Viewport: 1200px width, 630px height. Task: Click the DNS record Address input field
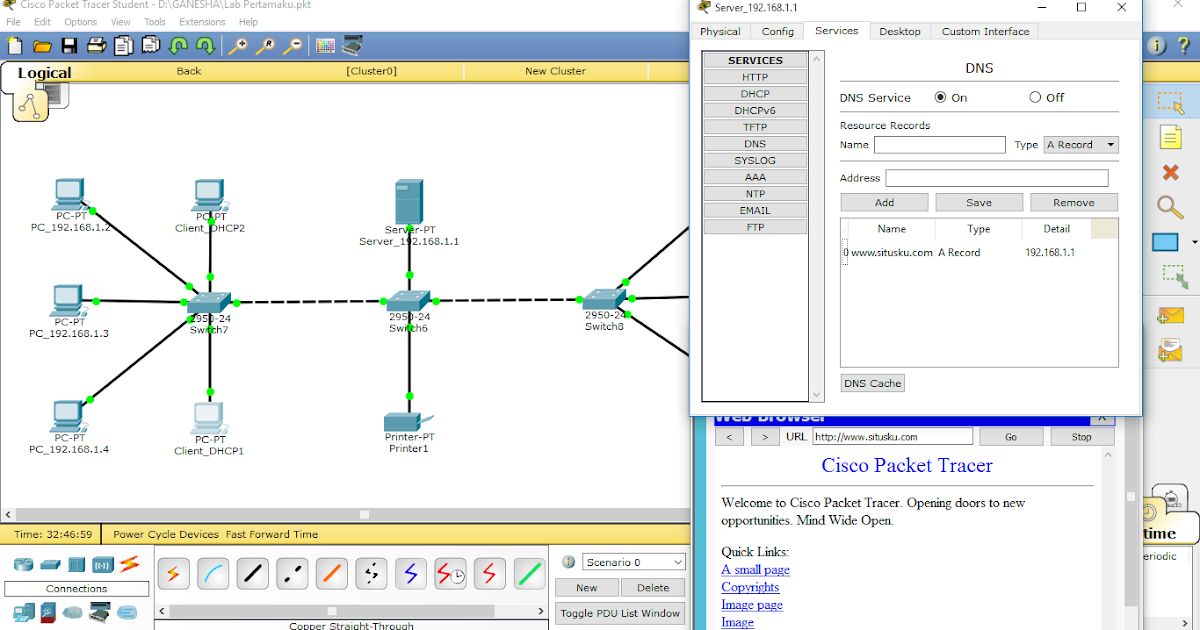click(997, 177)
